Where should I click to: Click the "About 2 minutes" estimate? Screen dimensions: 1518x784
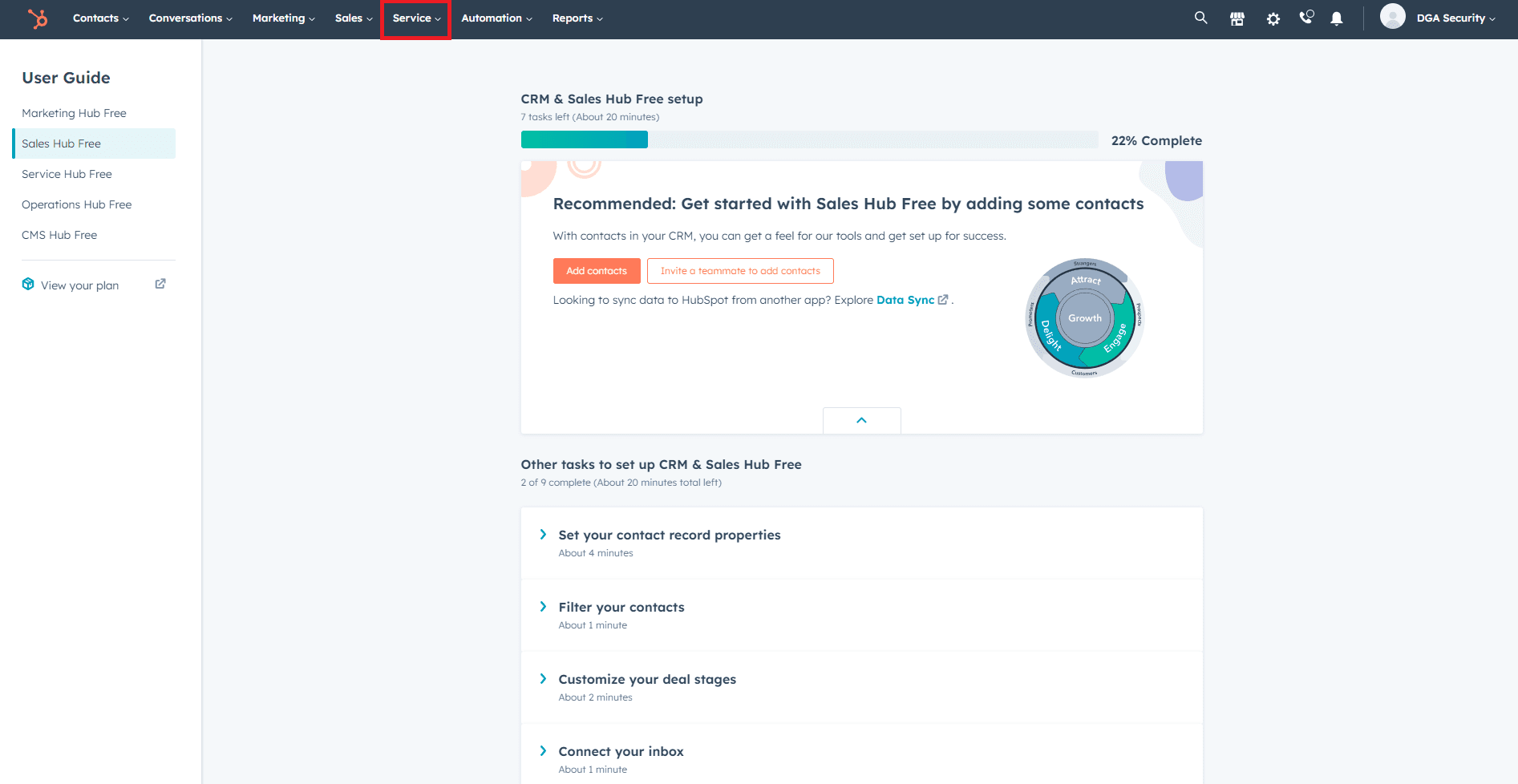pos(595,697)
